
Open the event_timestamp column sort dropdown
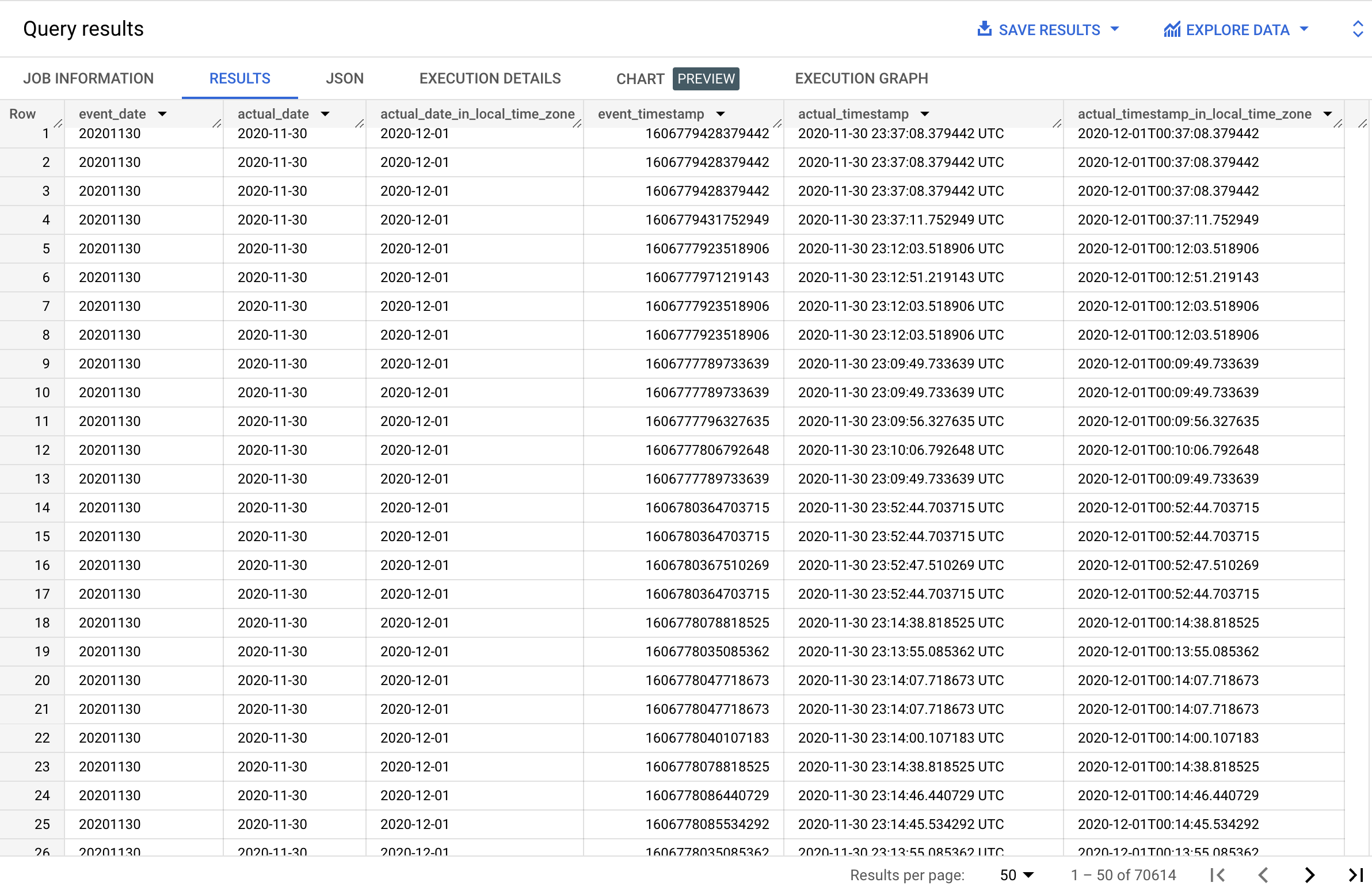(x=721, y=113)
